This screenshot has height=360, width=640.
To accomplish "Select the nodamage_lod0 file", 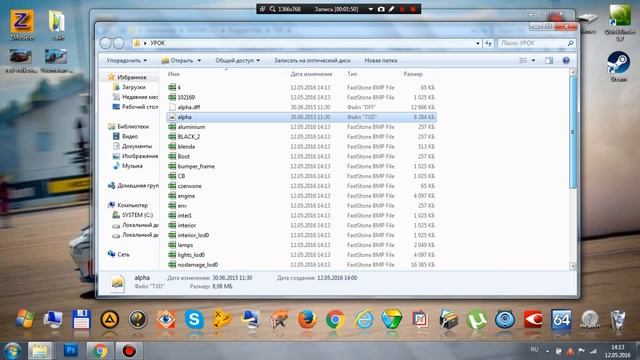I will click(302, 264).
